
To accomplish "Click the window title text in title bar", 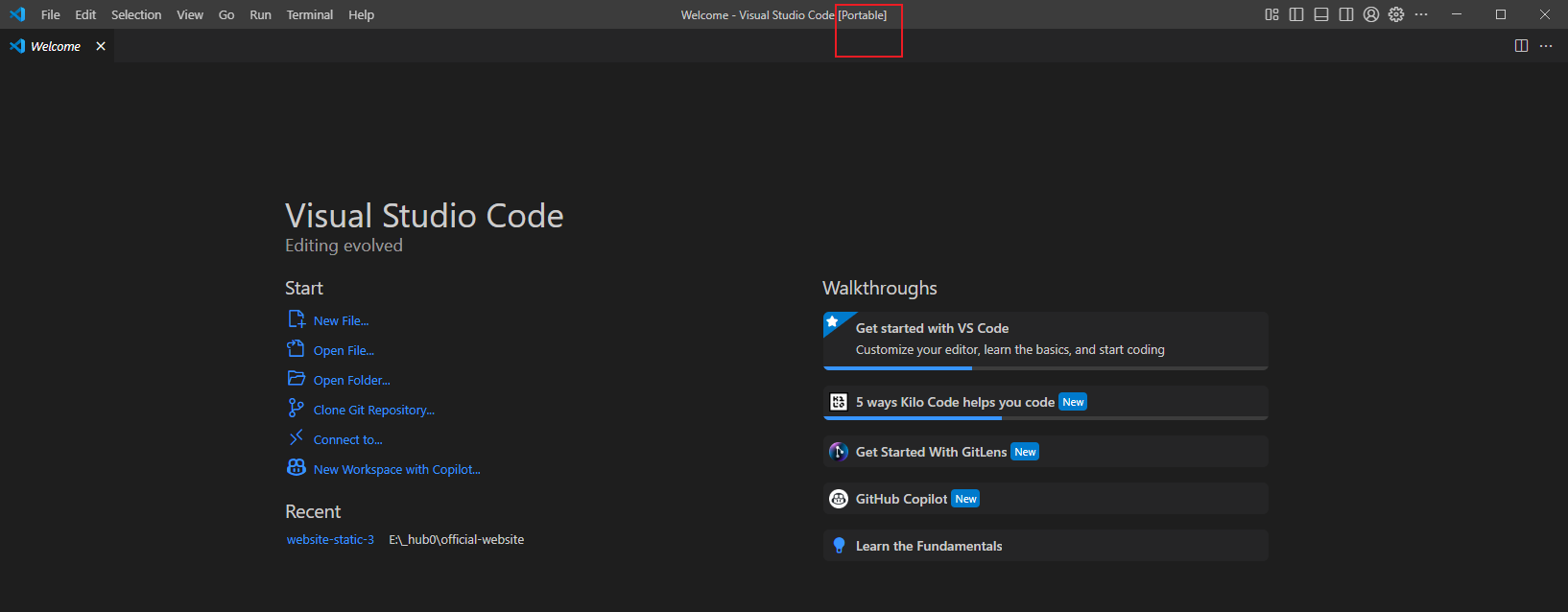I will [784, 14].
